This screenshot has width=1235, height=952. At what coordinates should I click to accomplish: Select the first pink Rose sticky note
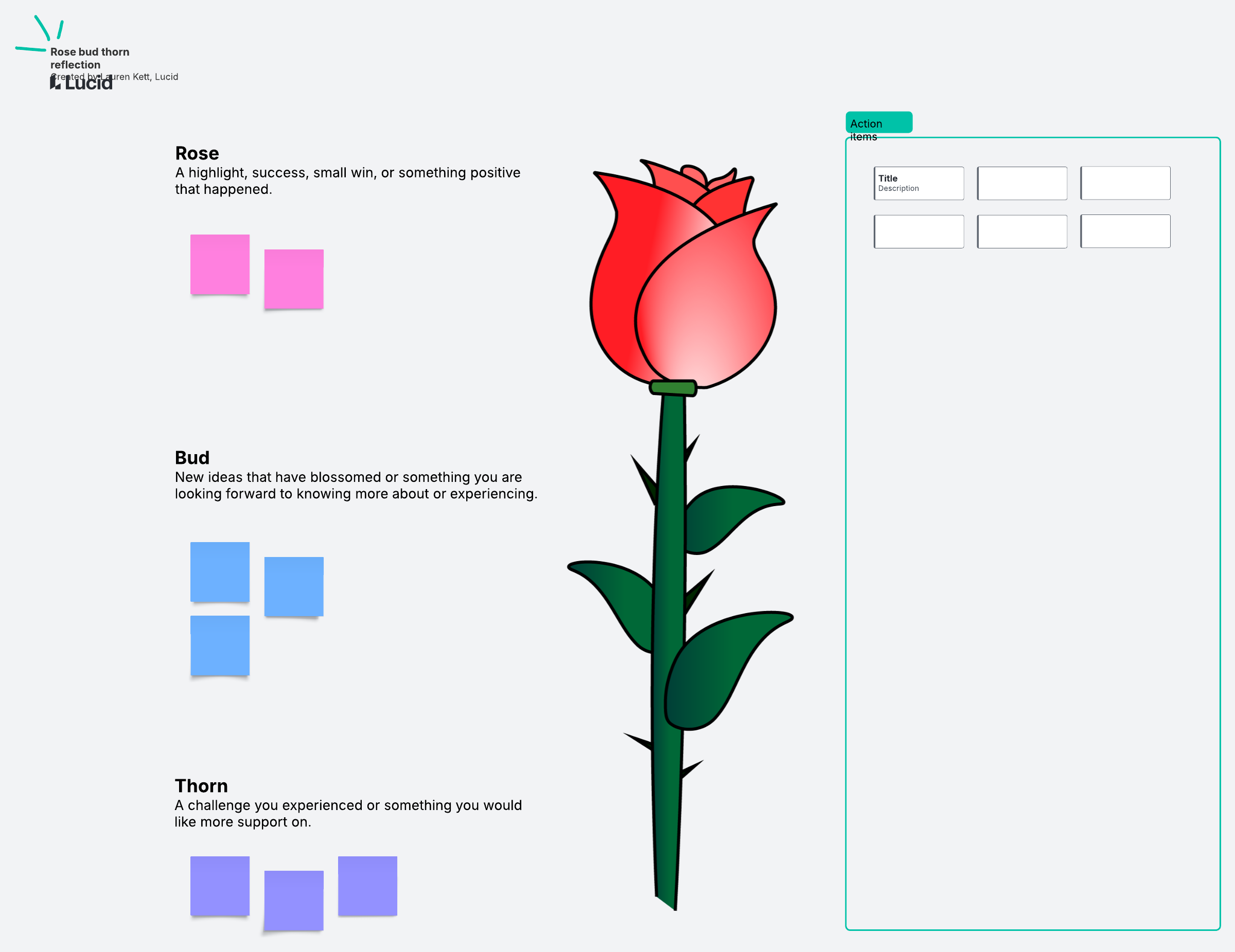(x=219, y=264)
